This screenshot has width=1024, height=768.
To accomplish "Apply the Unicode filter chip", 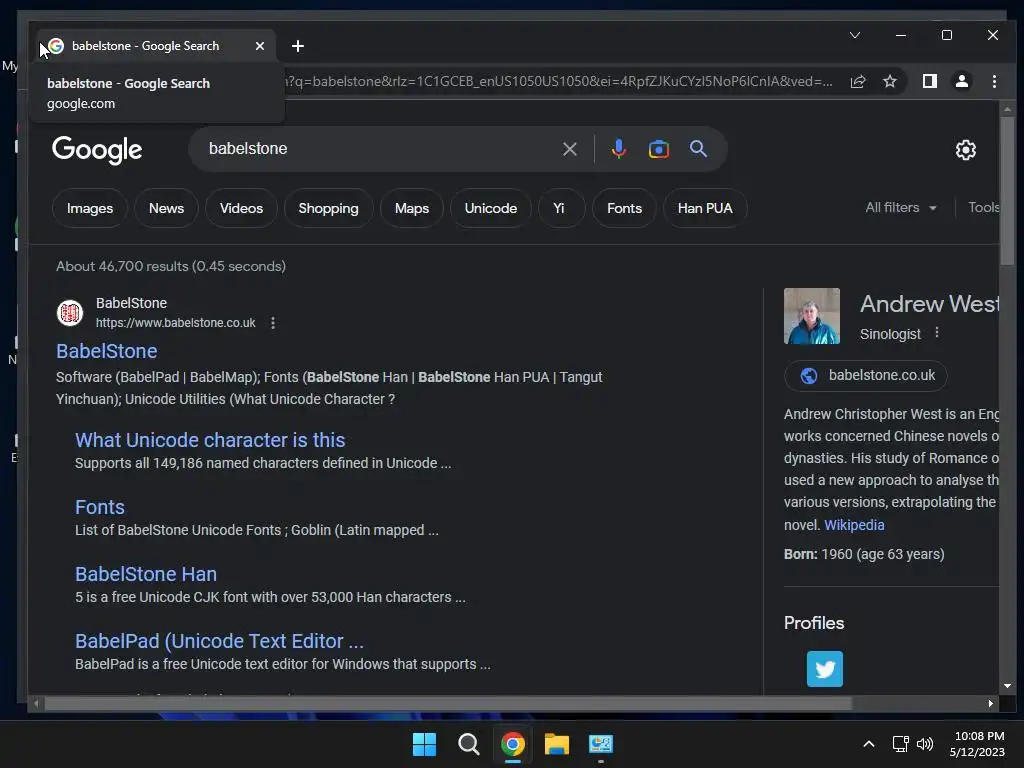I will [x=490, y=208].
